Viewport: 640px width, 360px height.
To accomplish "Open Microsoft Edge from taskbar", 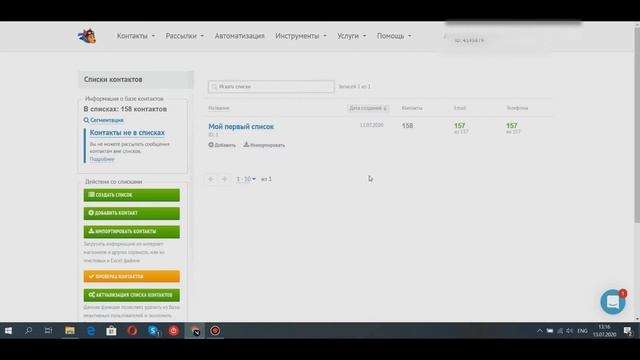I will (91, 331).
